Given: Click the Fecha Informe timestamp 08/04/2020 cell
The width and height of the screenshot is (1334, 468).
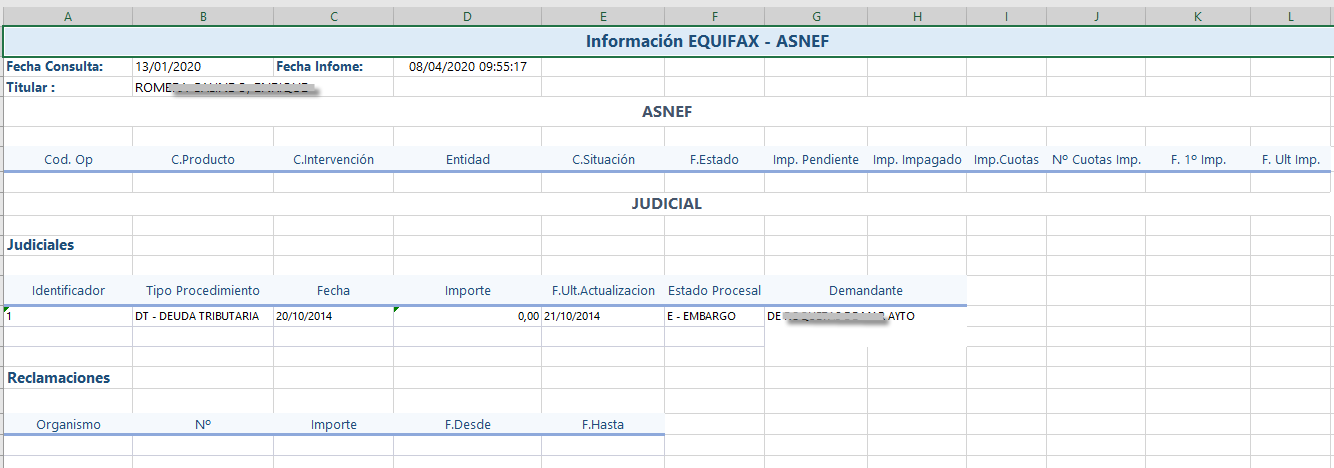Looking at the screenshot, I should click(x=468, y=67).
